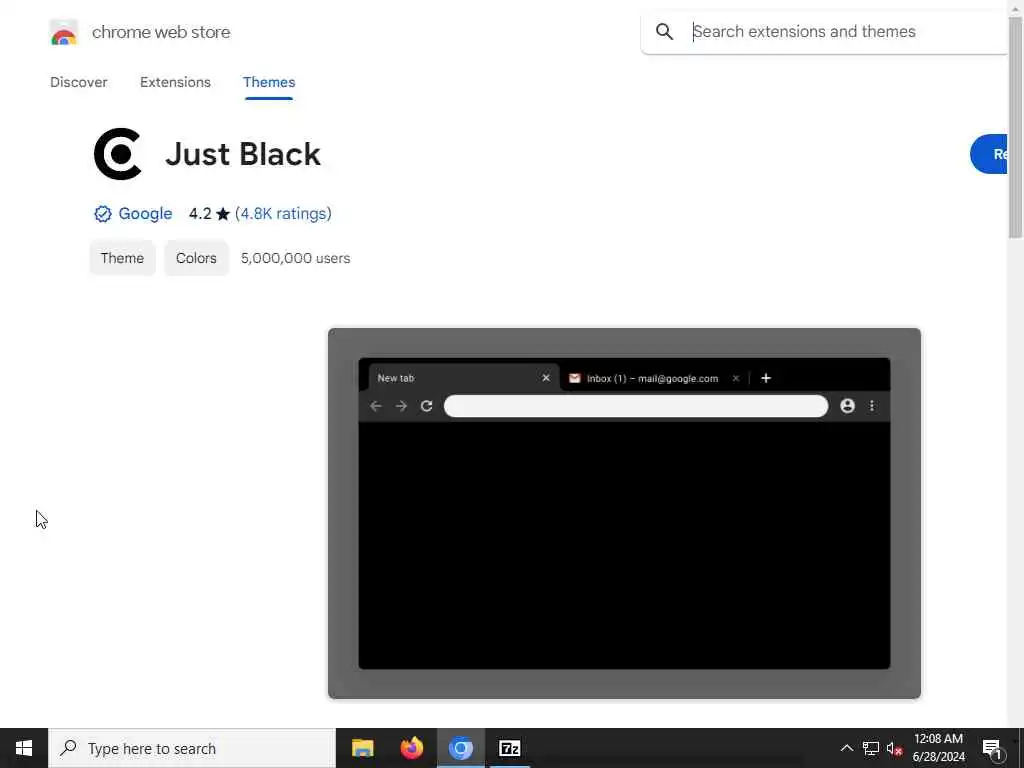The height and width of the screenshot is (768, 1024).
Task: Click the 5,000,000 users text
Action: tap(295, 258)
